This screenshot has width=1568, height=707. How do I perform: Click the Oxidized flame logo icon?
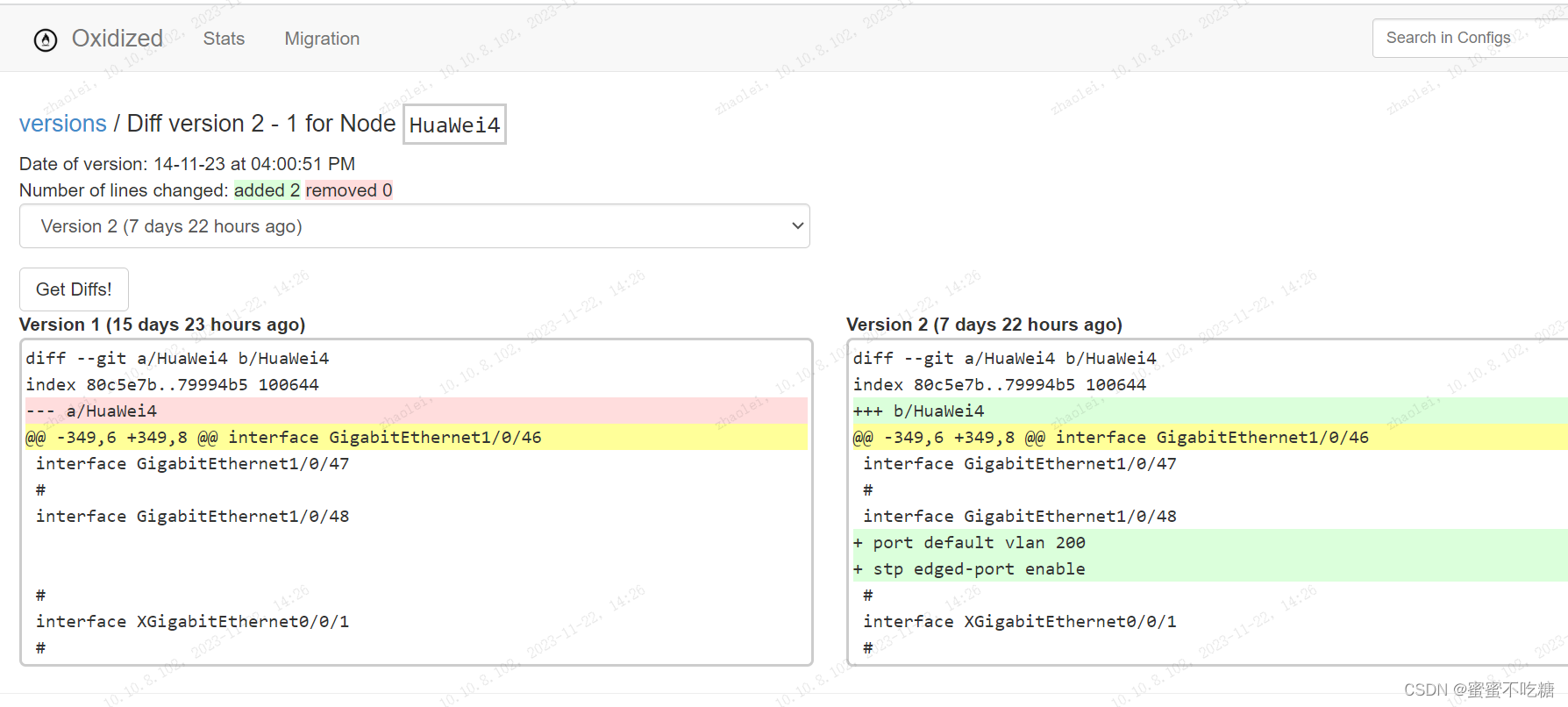[46, 39]
